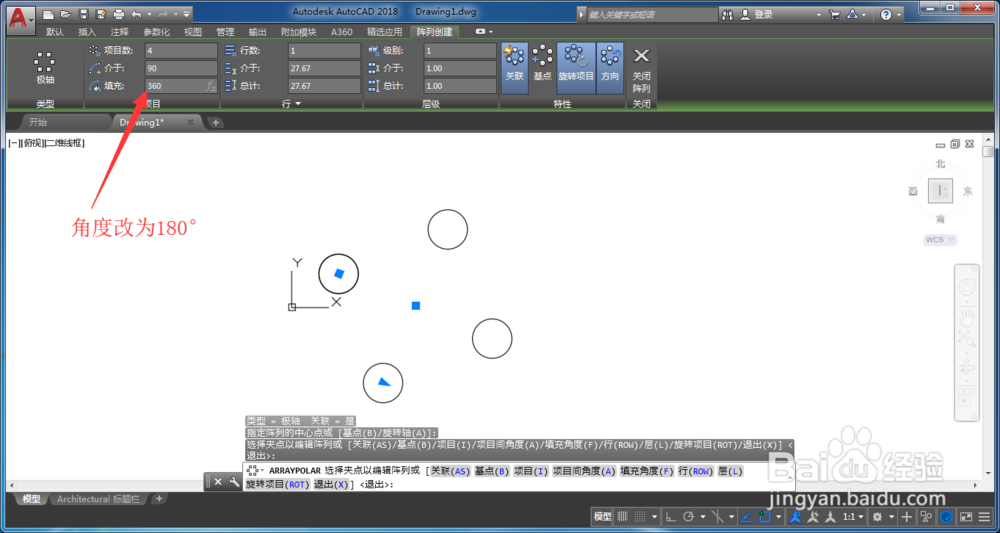1000x533 pixels.
Task: Click the Autodesk A360 triangle icon
Action: click(853, 14)
